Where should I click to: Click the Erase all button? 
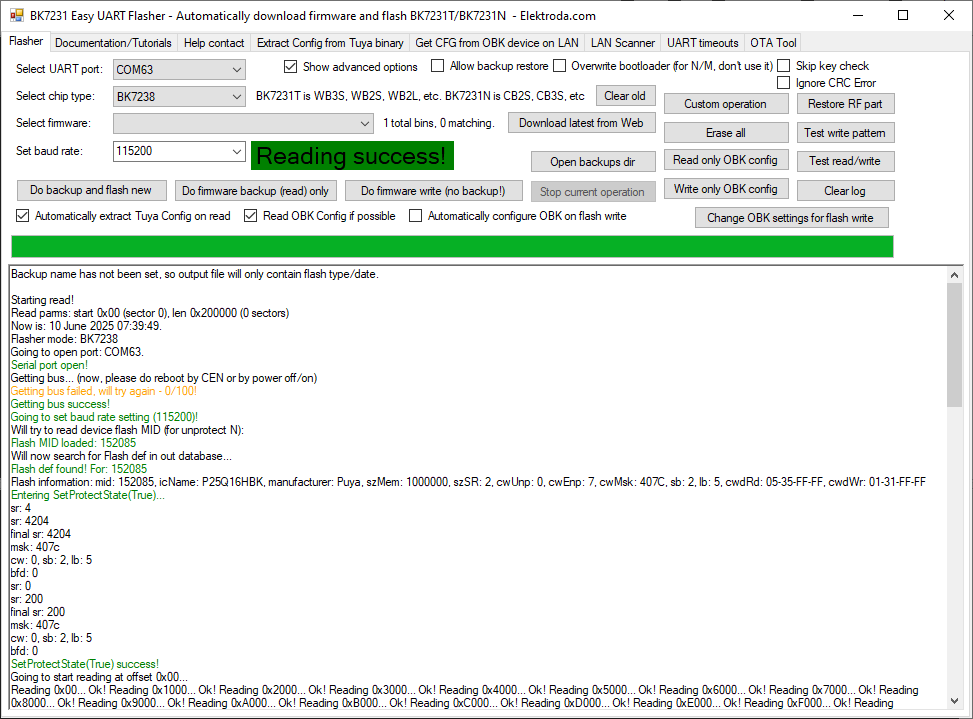[726, 133]
